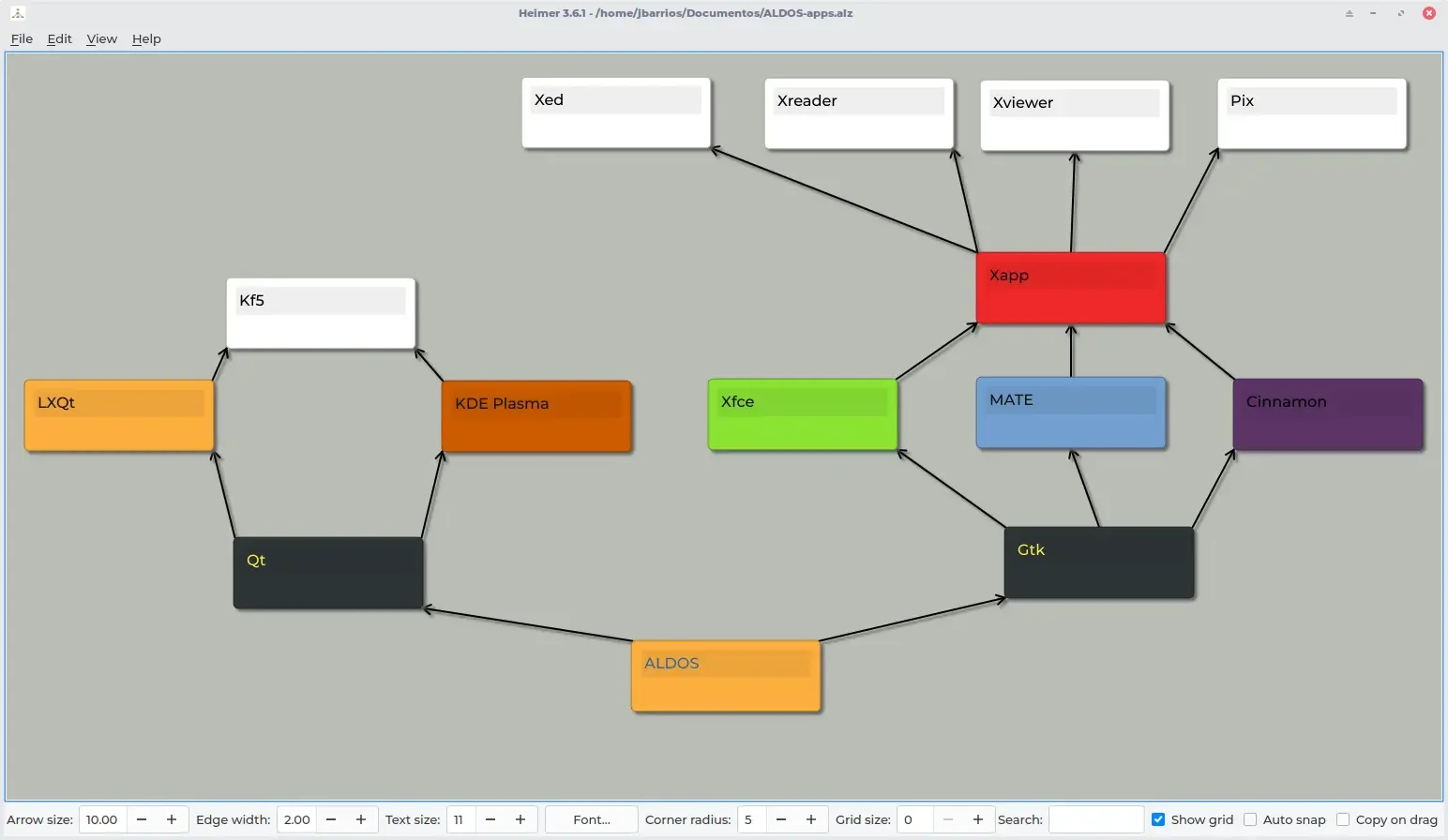Increase grid size with plus button
The image size is (1448, 840).
pos(978,819)
